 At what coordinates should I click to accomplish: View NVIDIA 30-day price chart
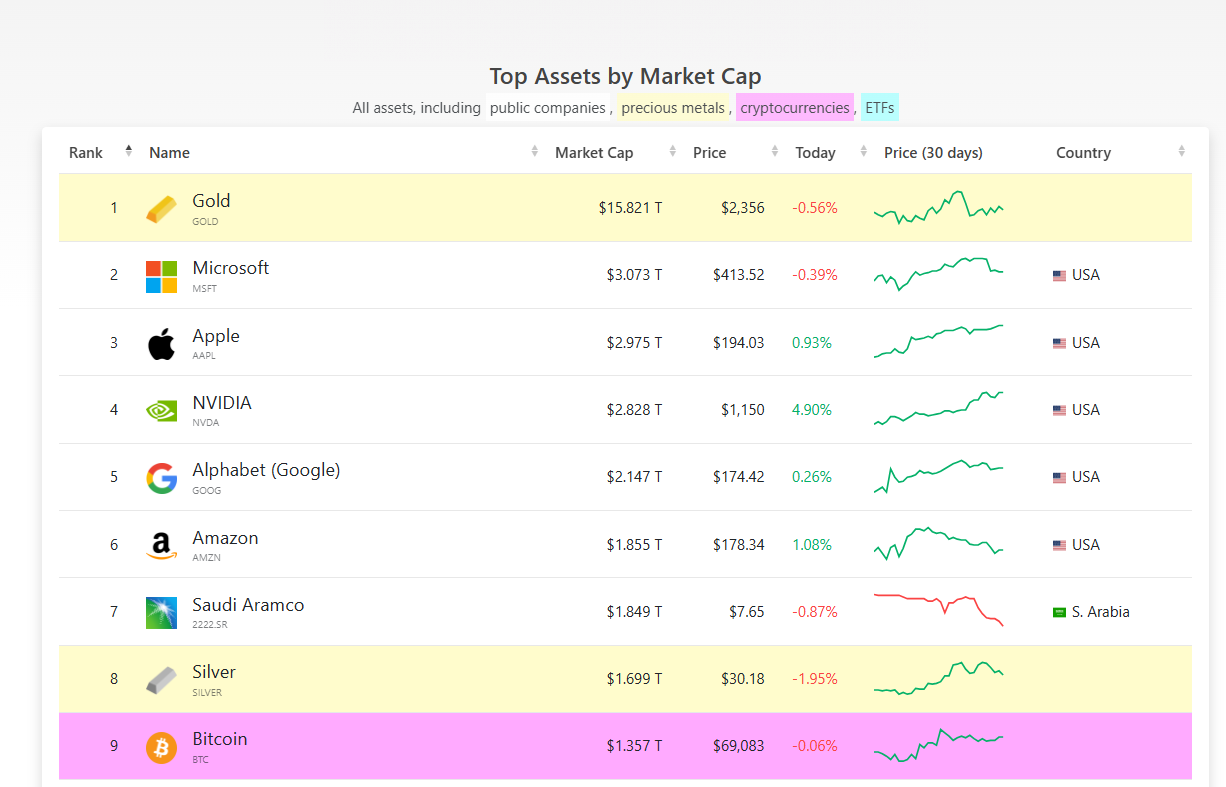coord(938,408)
